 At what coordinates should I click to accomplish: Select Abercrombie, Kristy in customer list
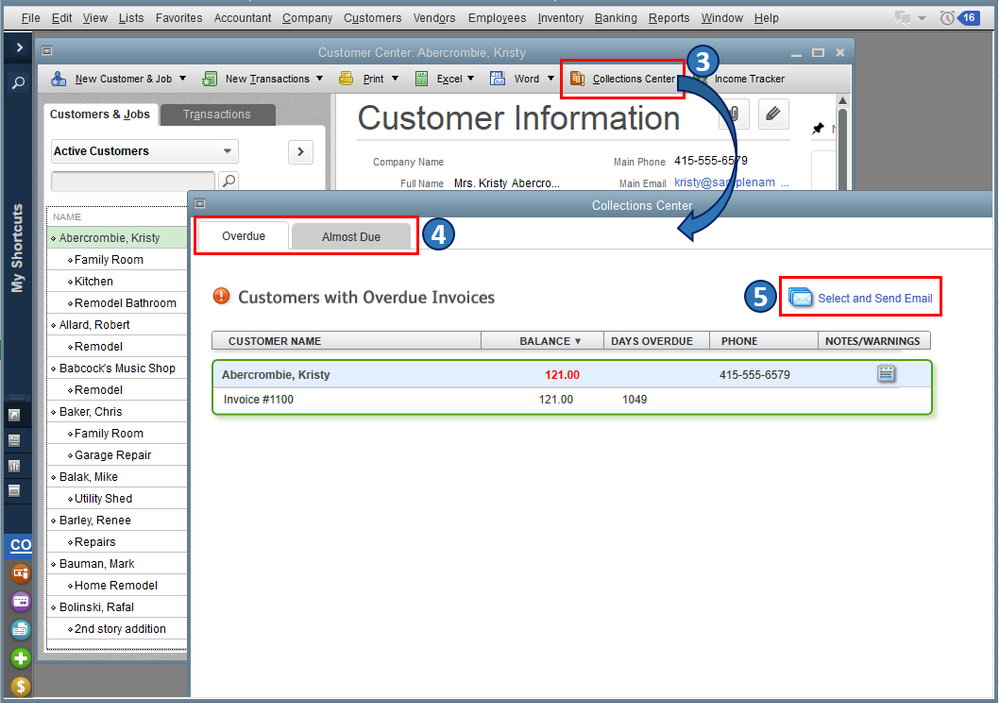[x=117, y=238]
